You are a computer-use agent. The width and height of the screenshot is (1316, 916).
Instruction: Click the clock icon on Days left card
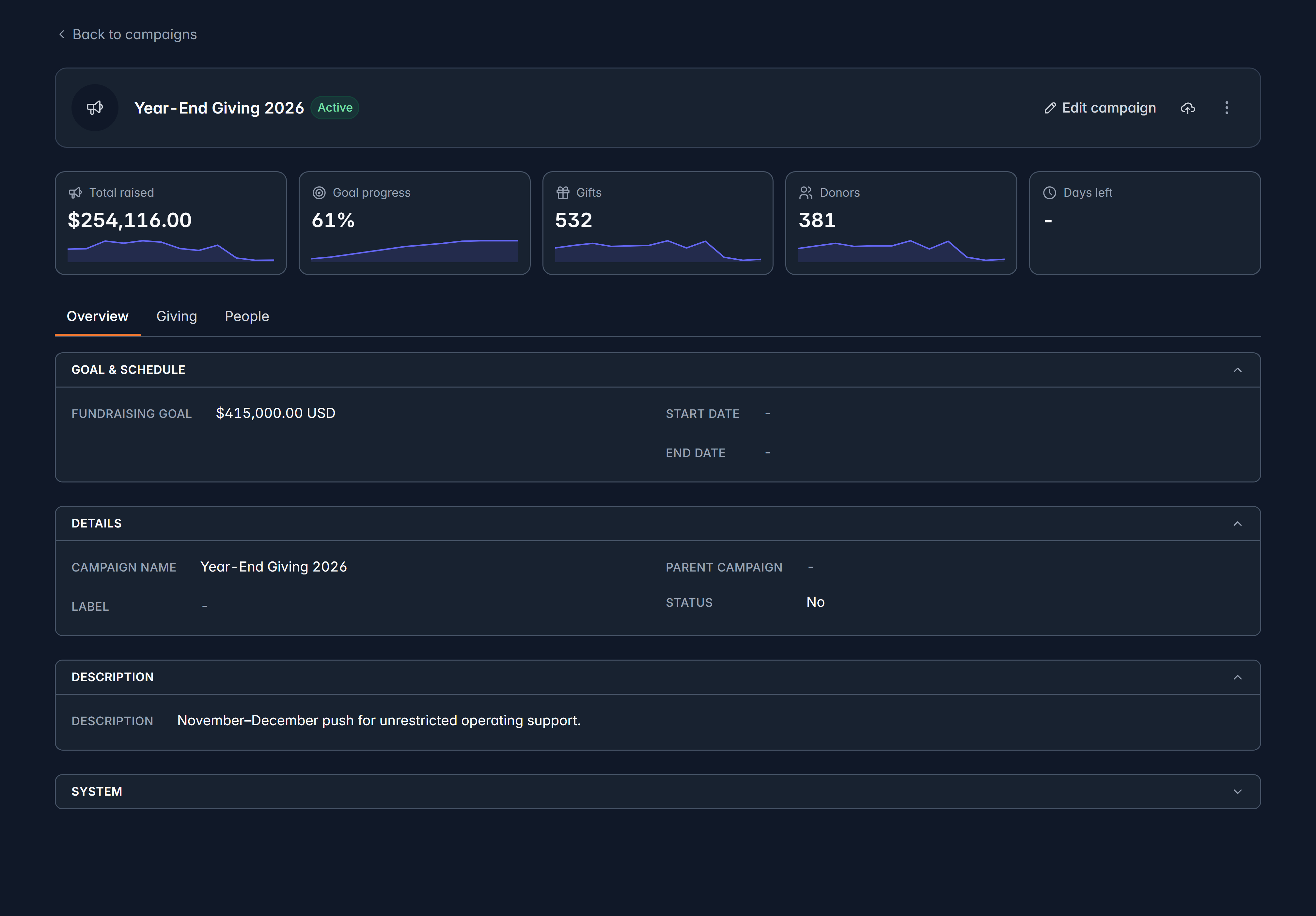tap(1049, 193)
